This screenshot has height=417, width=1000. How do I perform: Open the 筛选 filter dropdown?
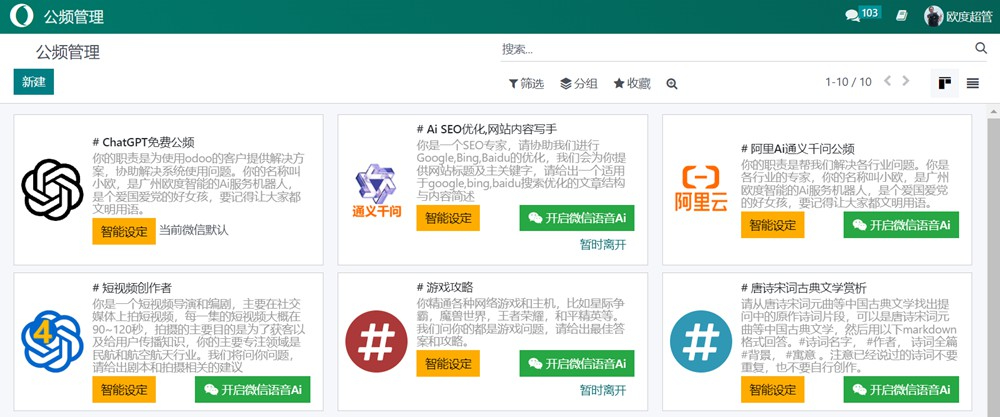tap(526, 84)
